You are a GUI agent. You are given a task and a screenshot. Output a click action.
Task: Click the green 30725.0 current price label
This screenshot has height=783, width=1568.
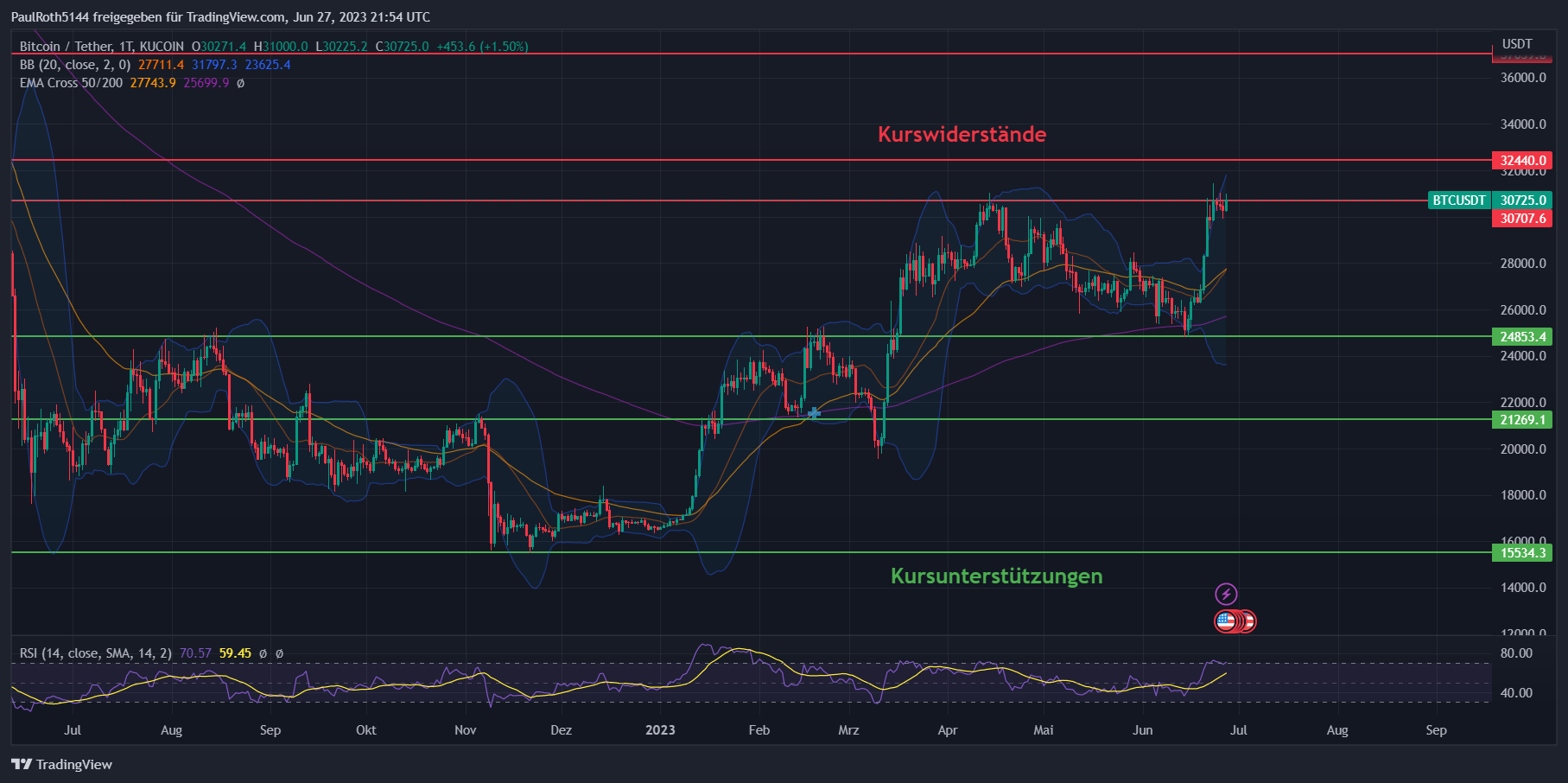click(x=1522, y=201)
